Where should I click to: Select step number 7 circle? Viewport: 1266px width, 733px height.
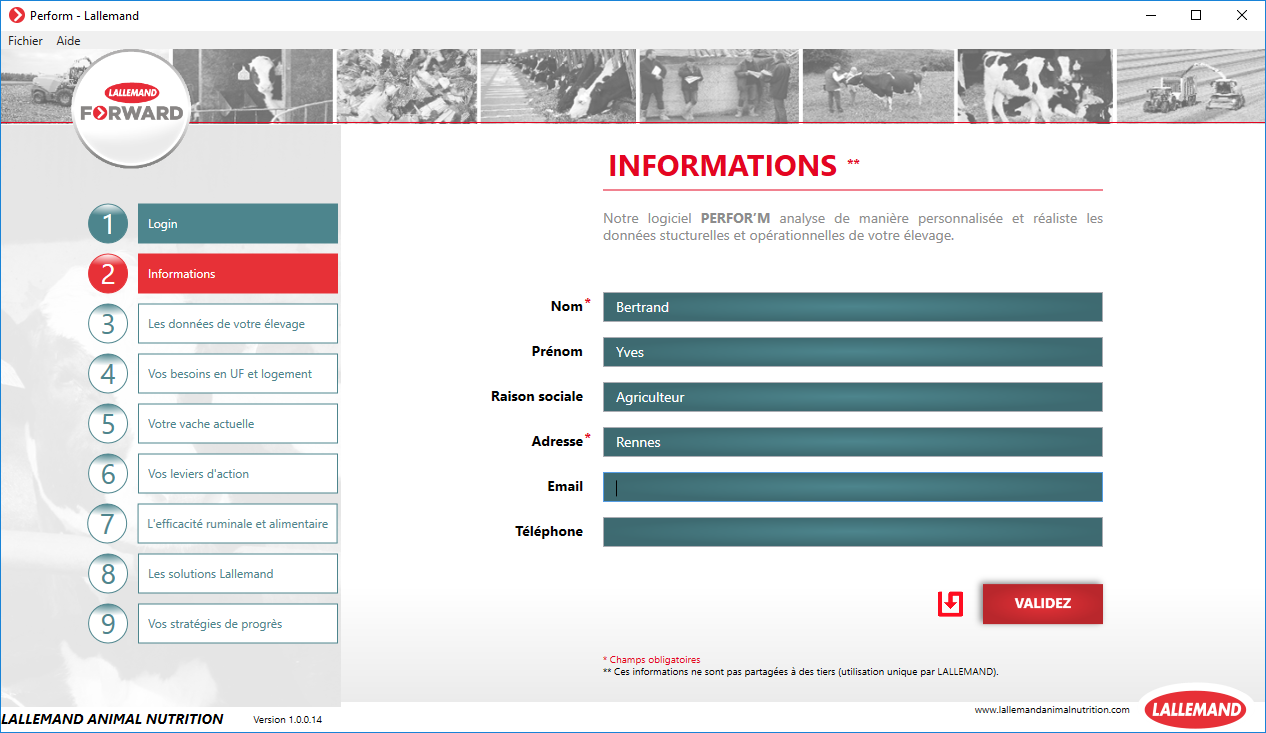pyautogui.click(x=108, y=524)
